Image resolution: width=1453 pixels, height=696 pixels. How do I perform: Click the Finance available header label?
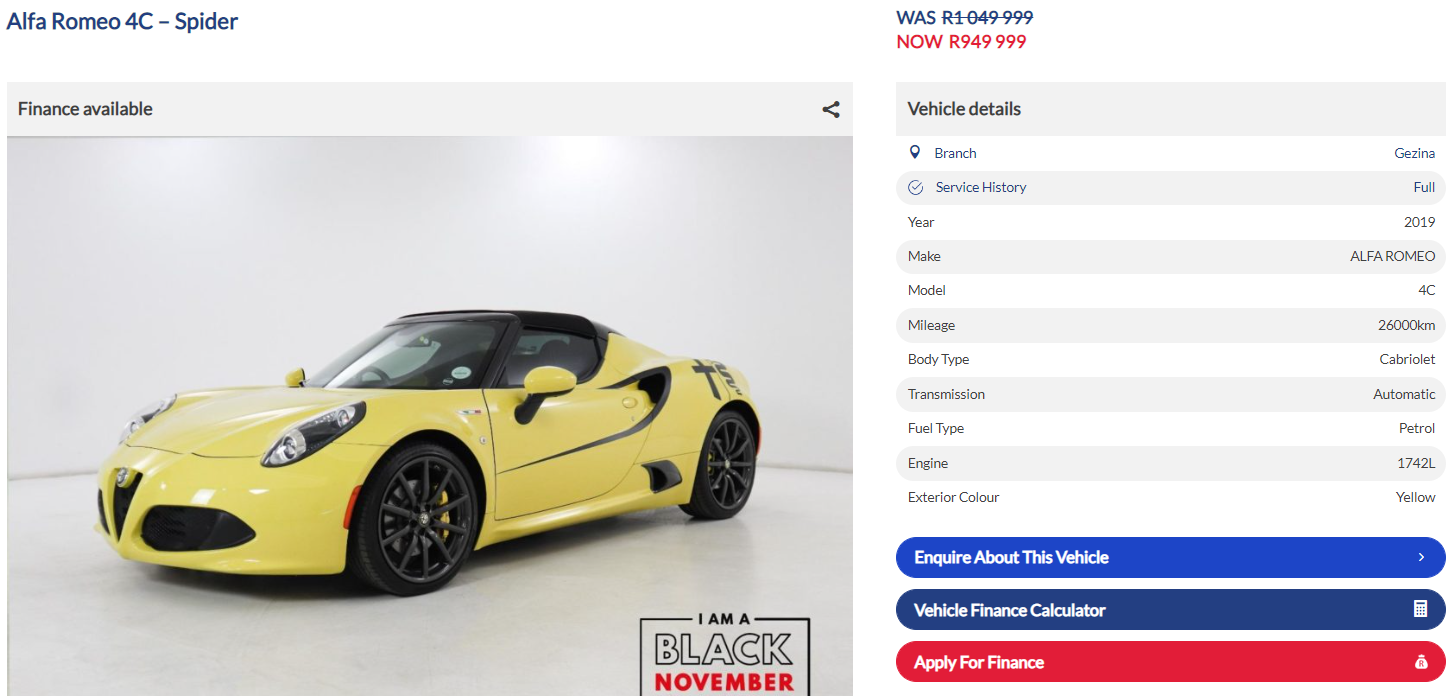85,109
